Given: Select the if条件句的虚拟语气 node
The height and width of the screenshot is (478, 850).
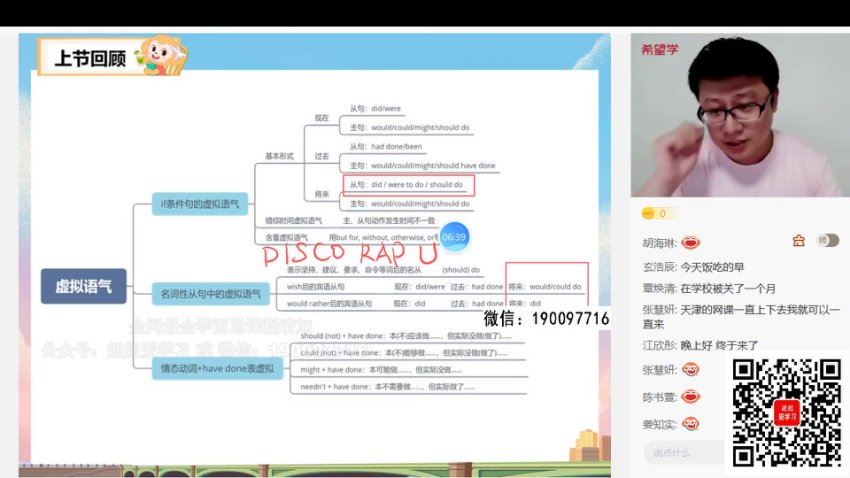Looking at the screenshot, I should [199, 204].
